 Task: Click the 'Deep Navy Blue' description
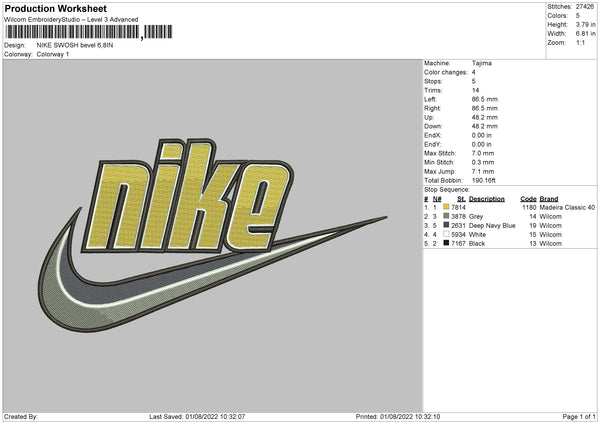coord(492,225)
